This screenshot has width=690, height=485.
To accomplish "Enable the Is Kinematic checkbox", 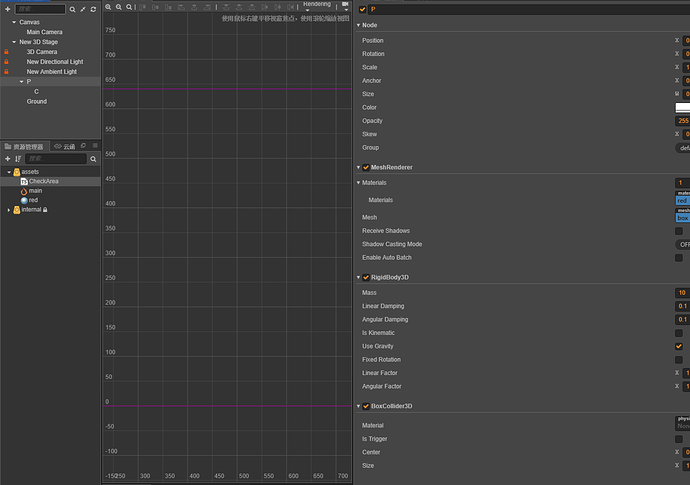I will [x=679, y=333].
